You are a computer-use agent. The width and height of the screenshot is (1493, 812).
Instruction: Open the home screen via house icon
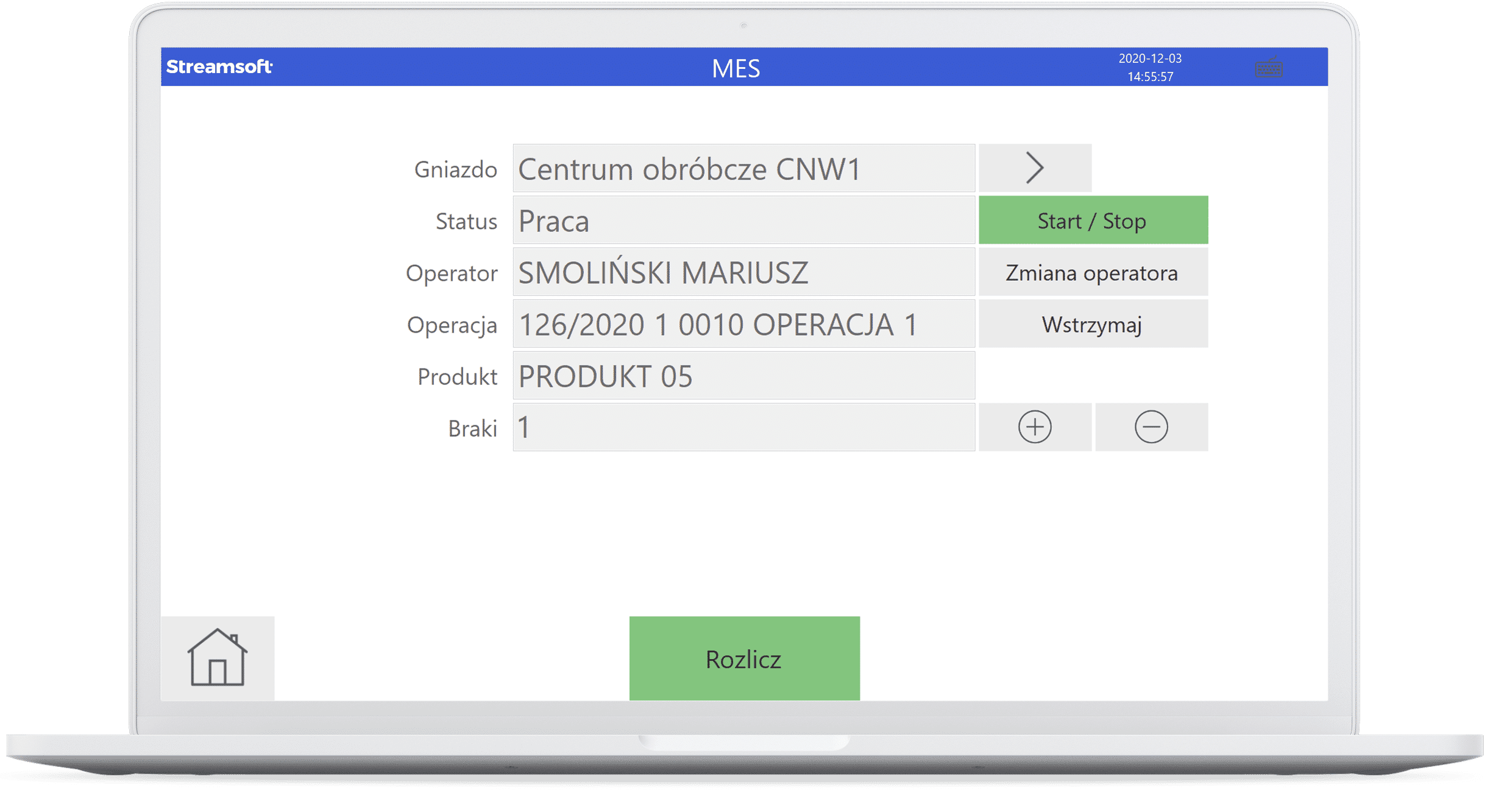click(x=218, y=658)
